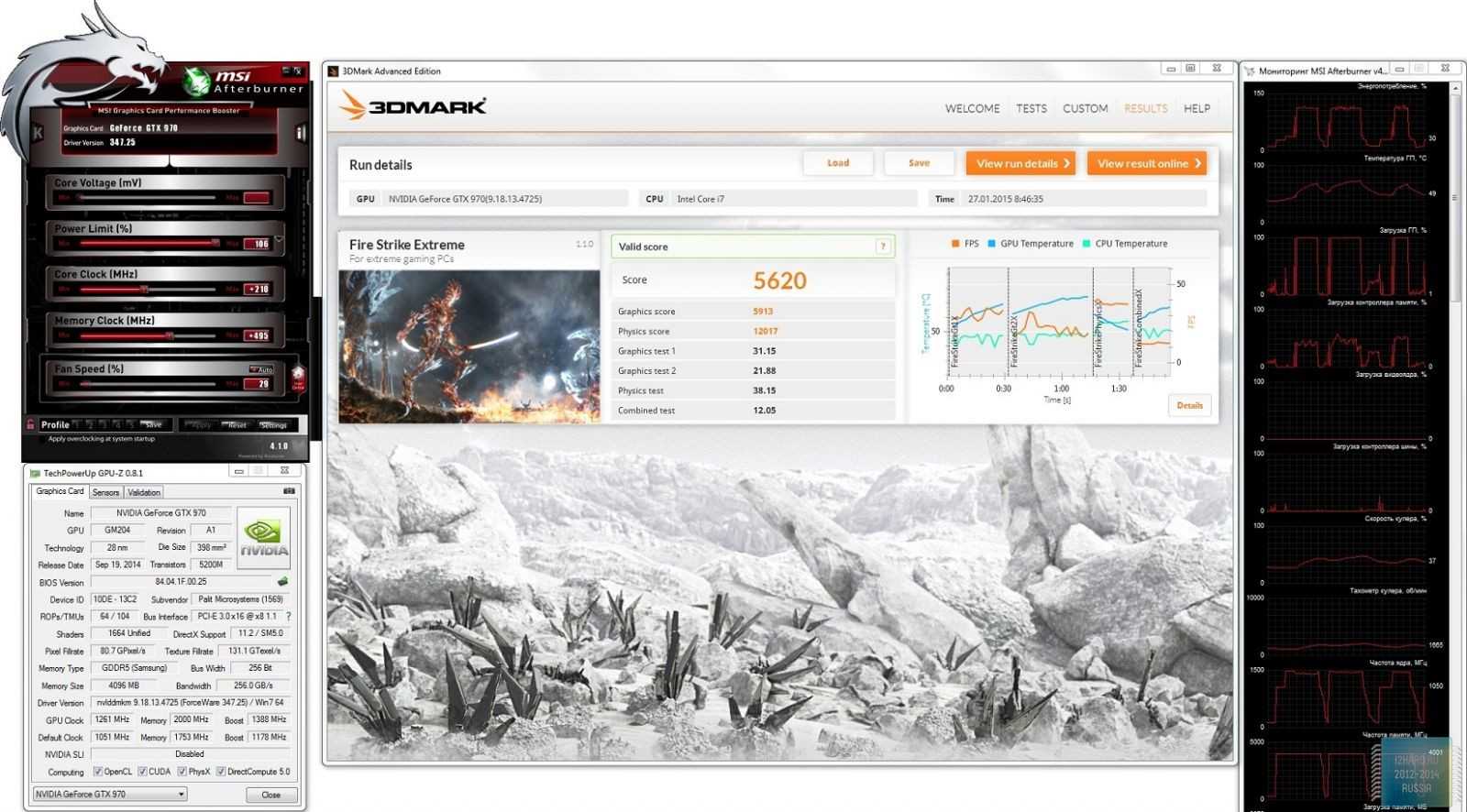Toggle the PhysX checkbox in GPU-Z

182,772
